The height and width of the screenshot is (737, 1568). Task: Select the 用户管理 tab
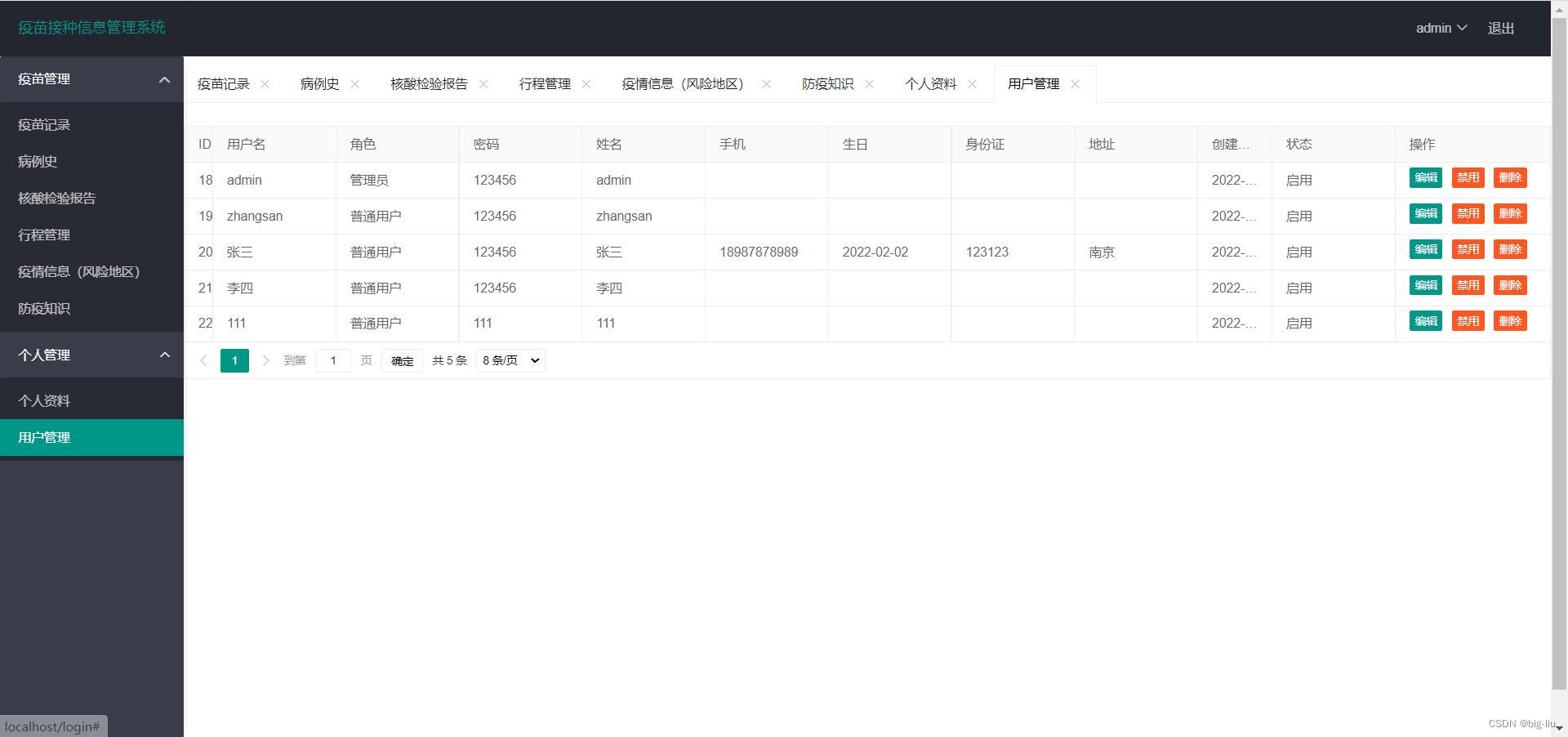[x=1033, y=84]
